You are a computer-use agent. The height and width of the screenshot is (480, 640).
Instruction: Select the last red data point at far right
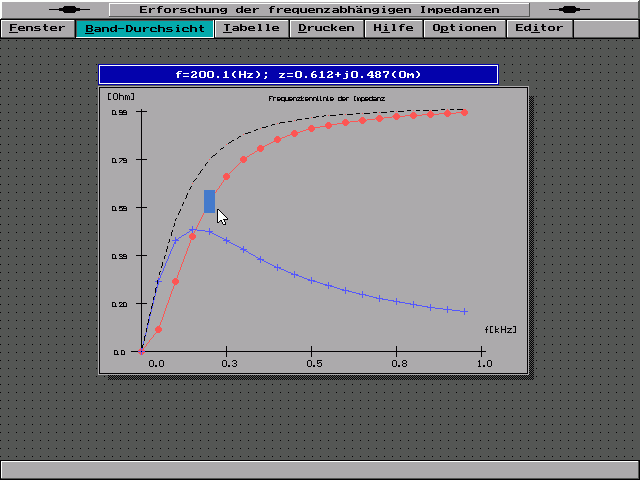tap(464, 112)
